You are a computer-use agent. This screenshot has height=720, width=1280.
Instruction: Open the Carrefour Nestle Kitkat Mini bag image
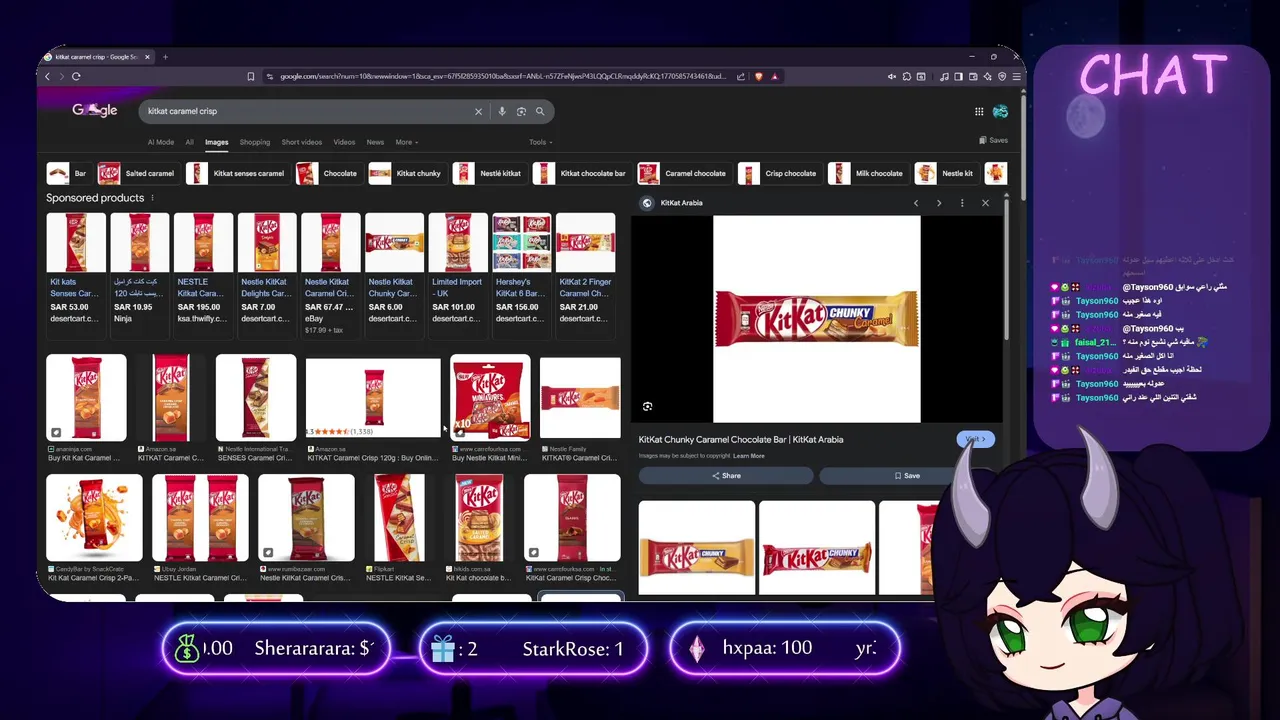coord(490,397)
